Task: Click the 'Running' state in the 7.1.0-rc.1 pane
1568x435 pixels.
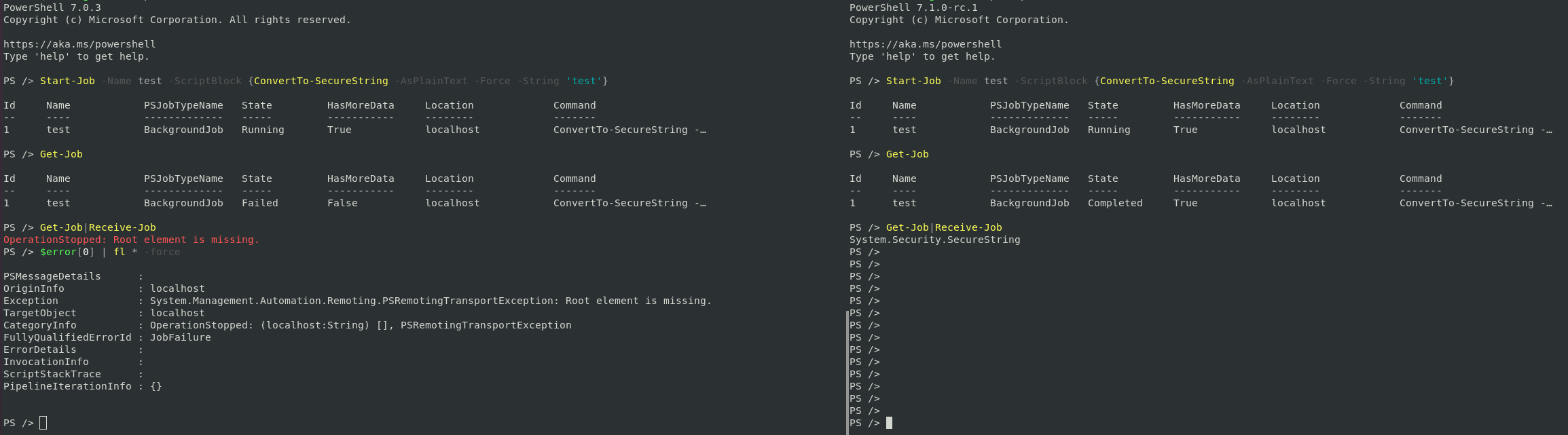Action: [1109, 130]
